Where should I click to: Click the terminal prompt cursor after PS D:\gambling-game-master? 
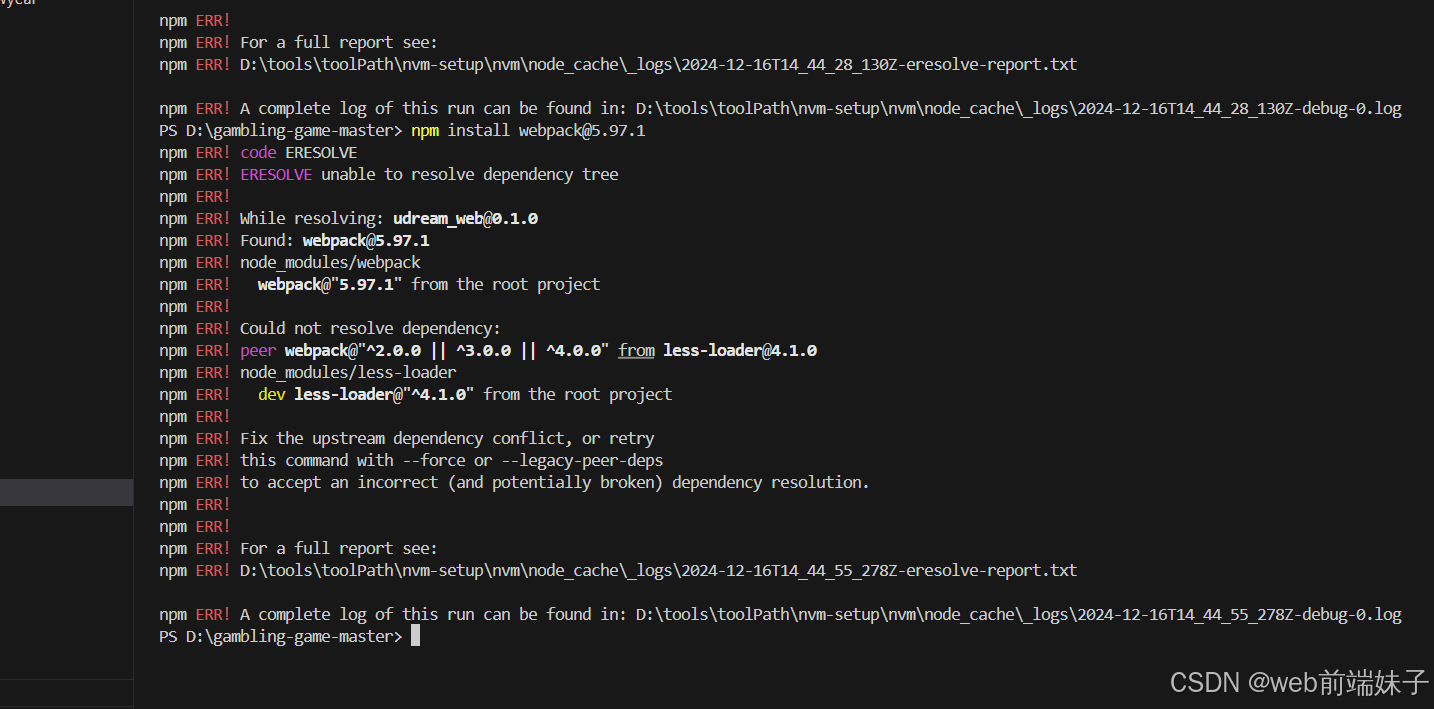click(x=415, y=635)
